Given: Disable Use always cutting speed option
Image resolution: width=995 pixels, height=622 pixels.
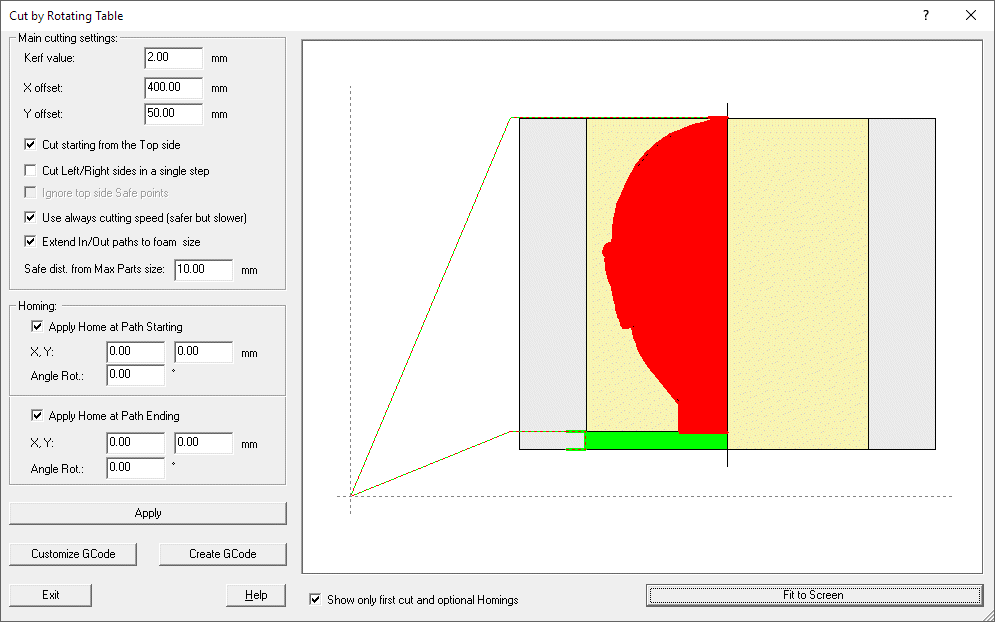Looking at the screenshot, I should (31, 217).
